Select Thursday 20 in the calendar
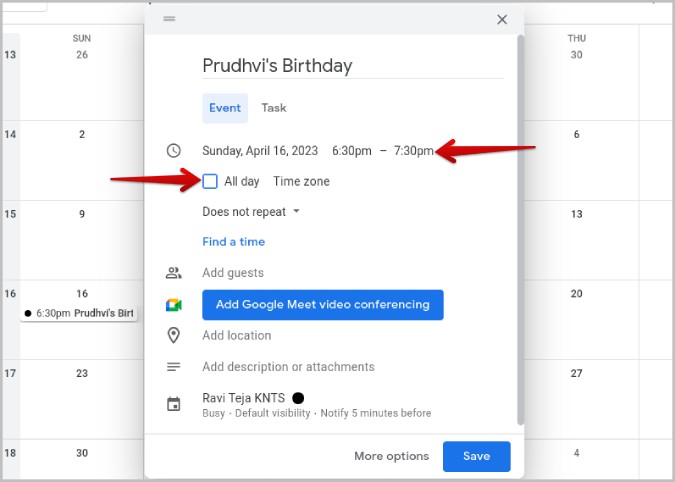Screen dimensions: 675x482 coord(576,294)
